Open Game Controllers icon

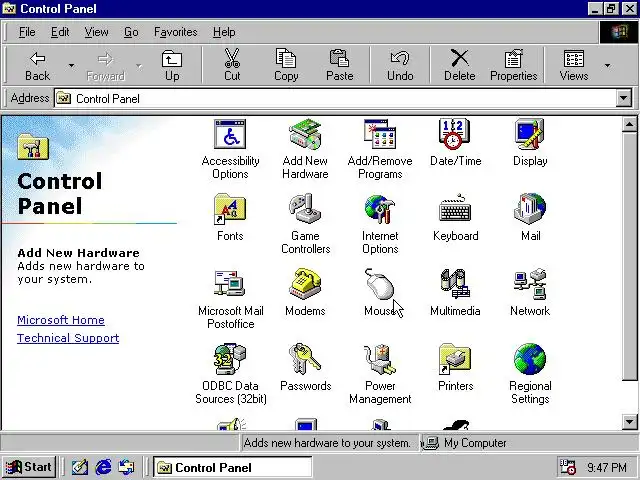point(305,209)
